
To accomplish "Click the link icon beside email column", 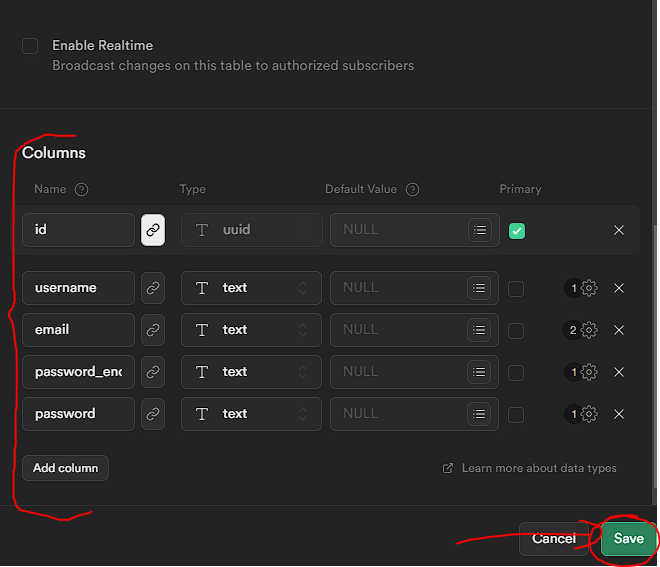I will pyautogui.click(x=153, y=330).
